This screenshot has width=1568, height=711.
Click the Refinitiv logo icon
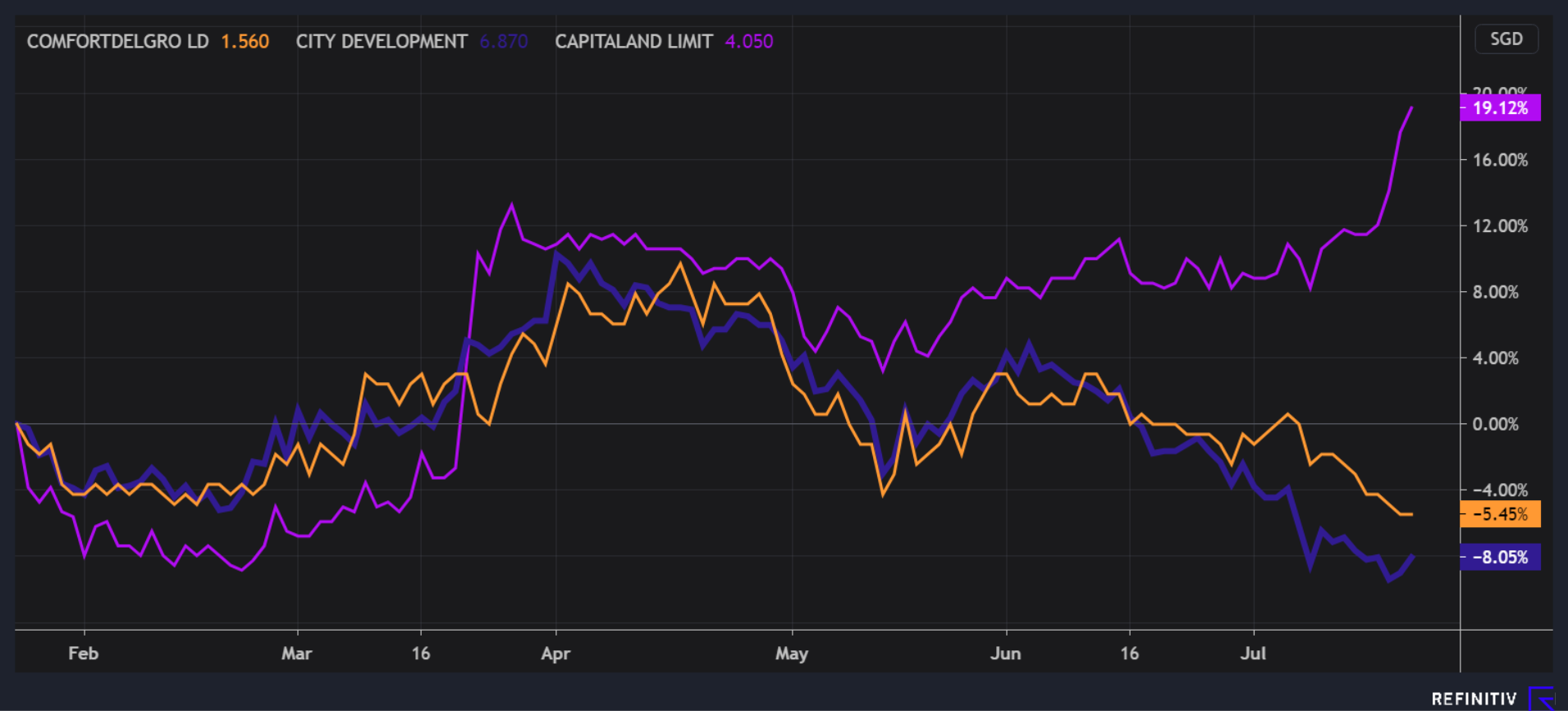[x=1542, y=699]
